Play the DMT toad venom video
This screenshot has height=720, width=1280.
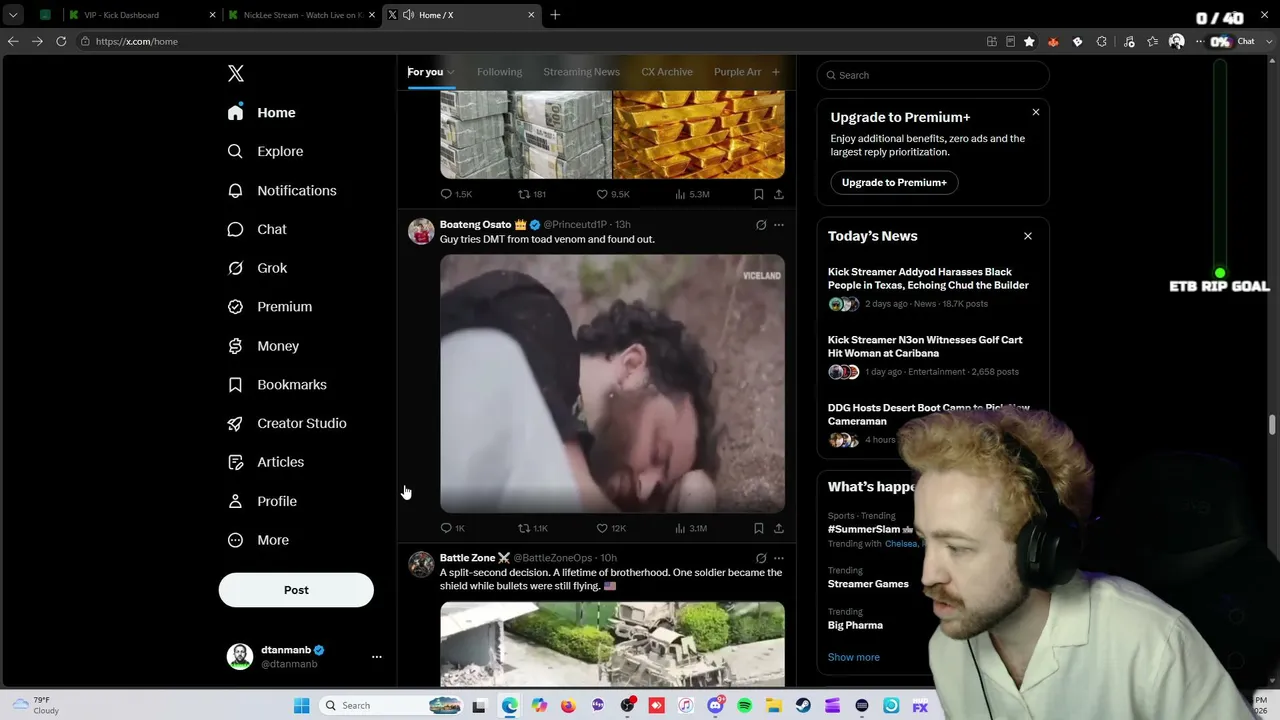(x=612, y=383)
